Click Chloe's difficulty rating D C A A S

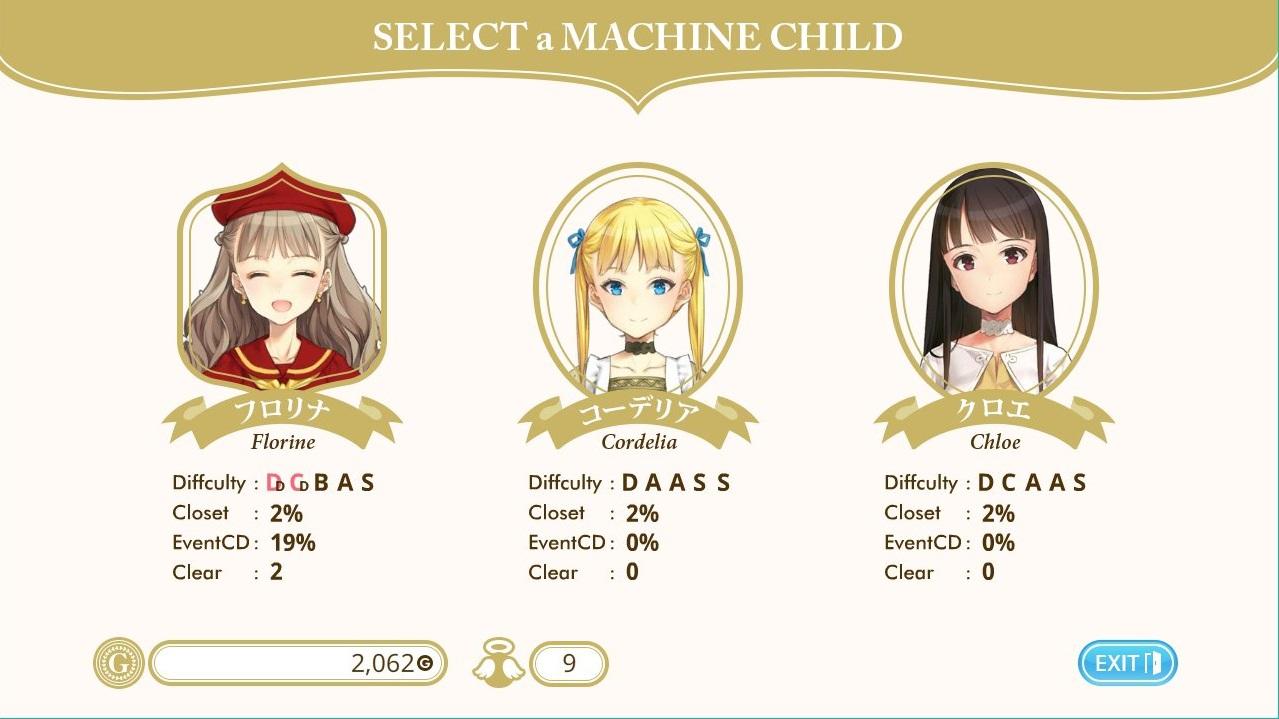1032,483
